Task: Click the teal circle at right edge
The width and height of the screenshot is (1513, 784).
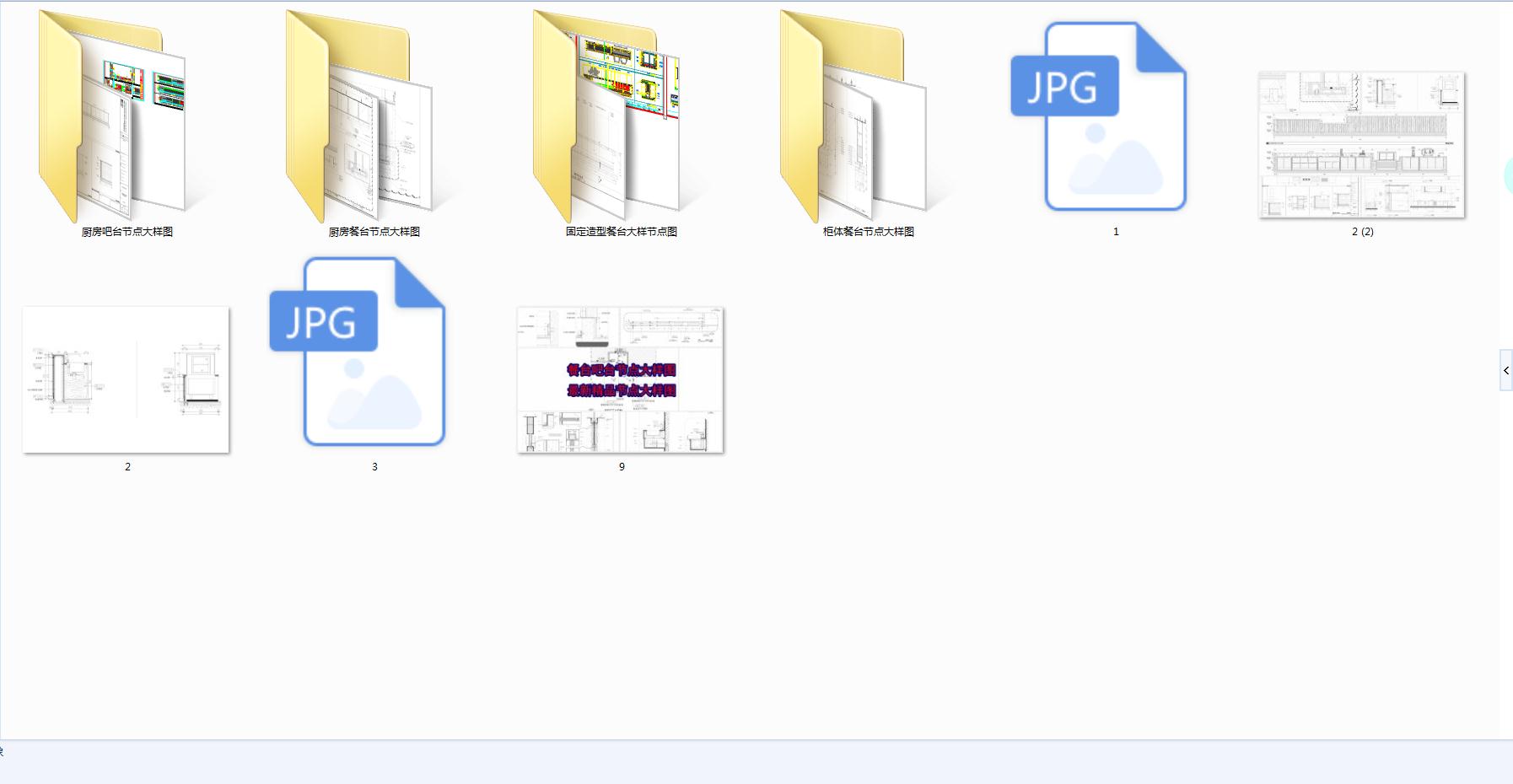Action: point(1508,176)
